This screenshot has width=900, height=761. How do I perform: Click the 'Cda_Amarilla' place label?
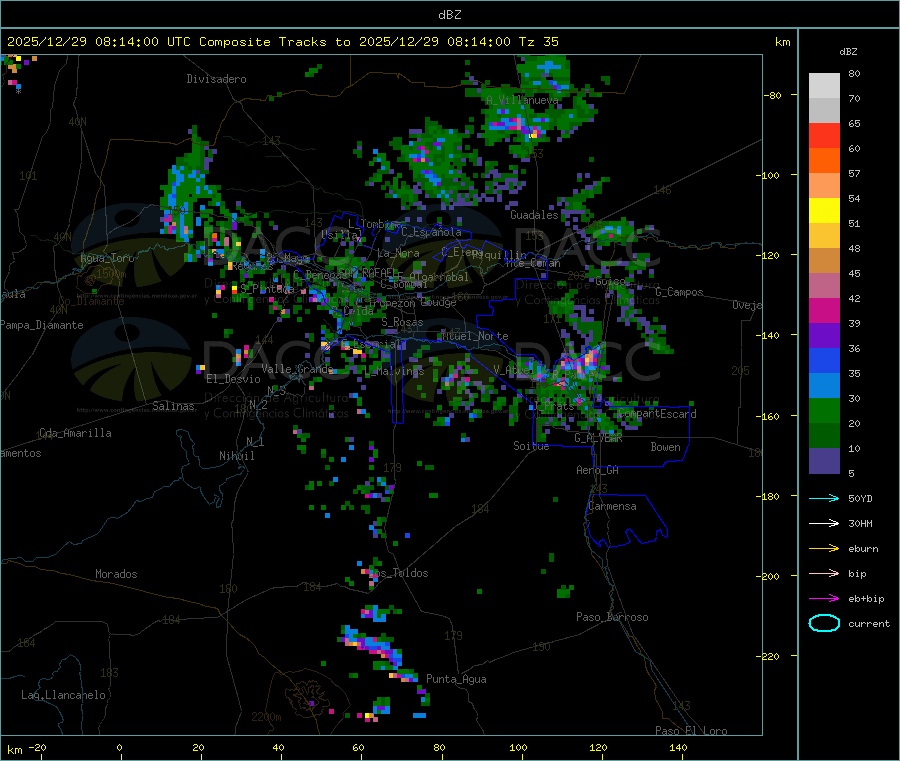[x=75, y=433]
